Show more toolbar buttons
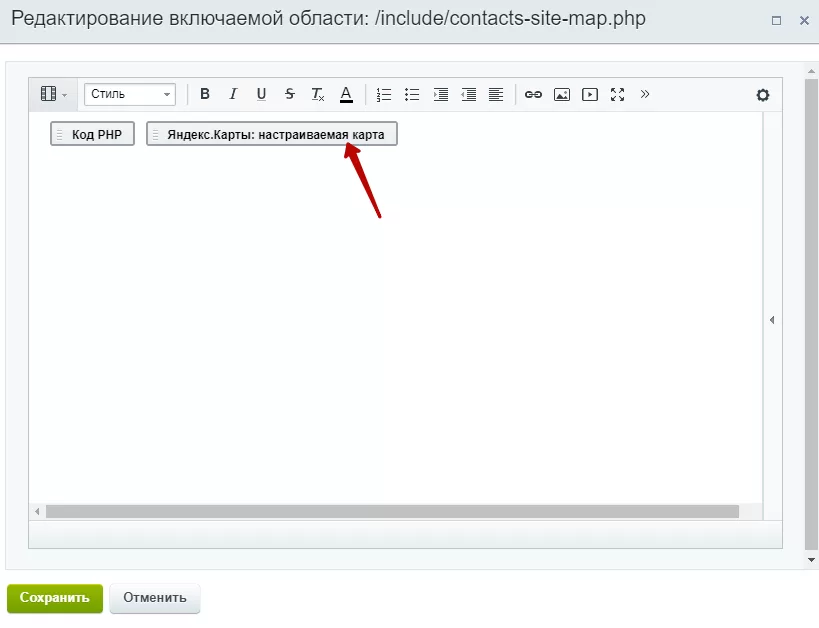This screenshot has width=819, height=628. [645, 94]
